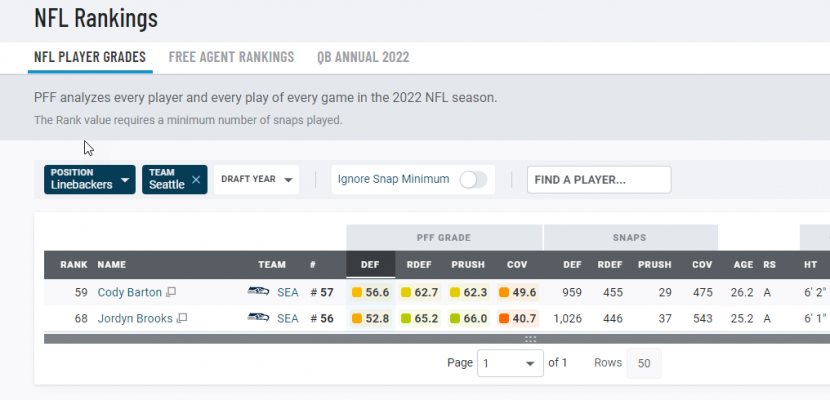Click the Find a Player search field
Screen dimensions: 830x400
[599, 180]
